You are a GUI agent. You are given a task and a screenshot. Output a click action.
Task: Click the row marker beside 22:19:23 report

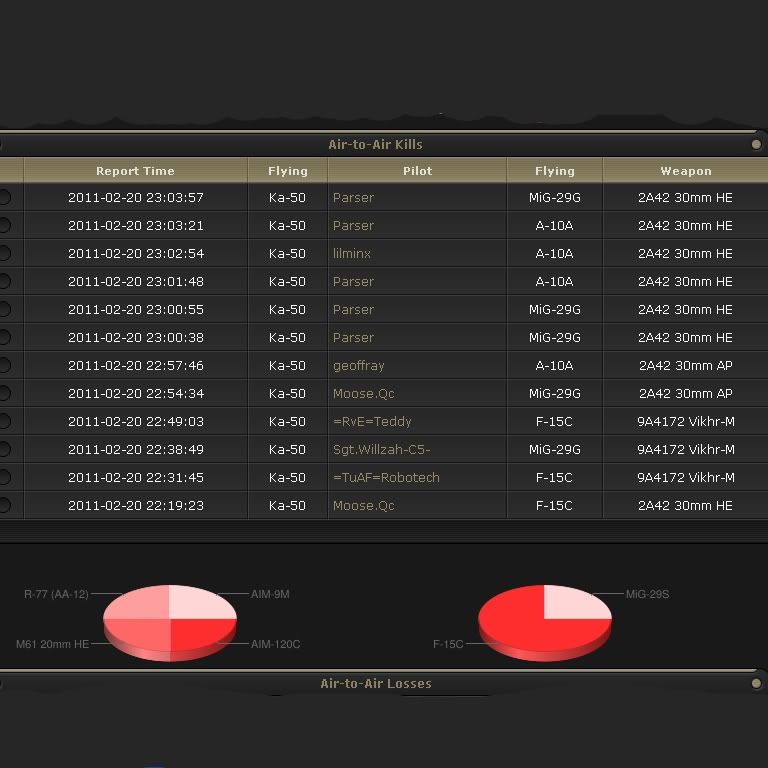(5, 506)
